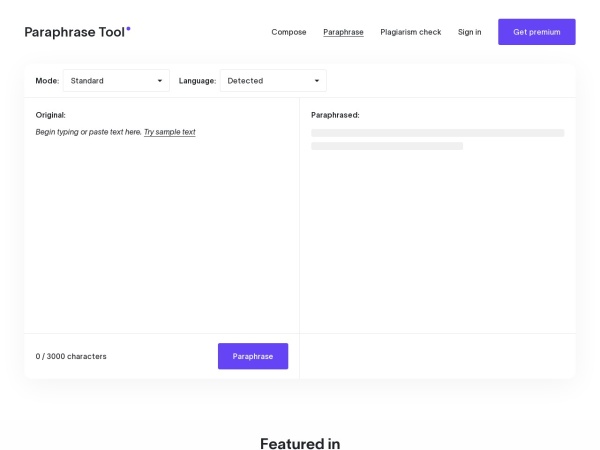
Task: Click the Language label
Action: [197, 81]
